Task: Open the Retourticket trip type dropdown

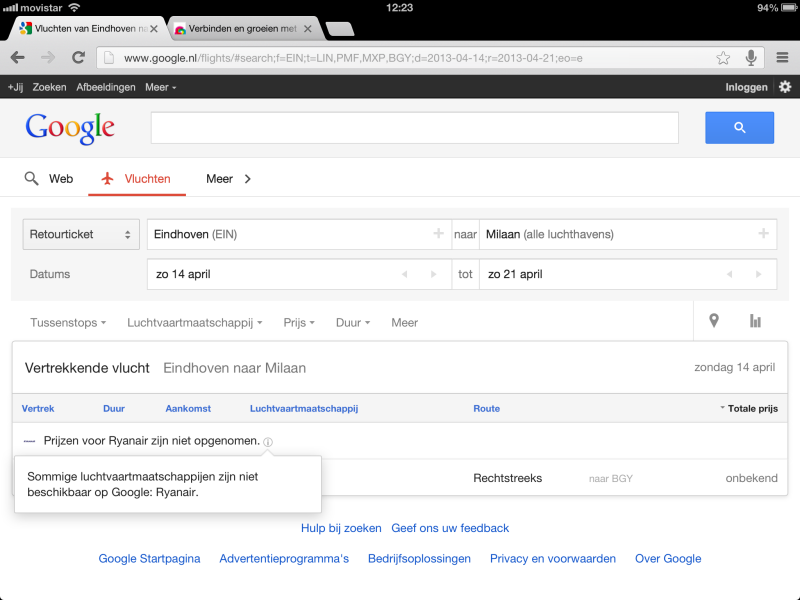Action: 81,234
